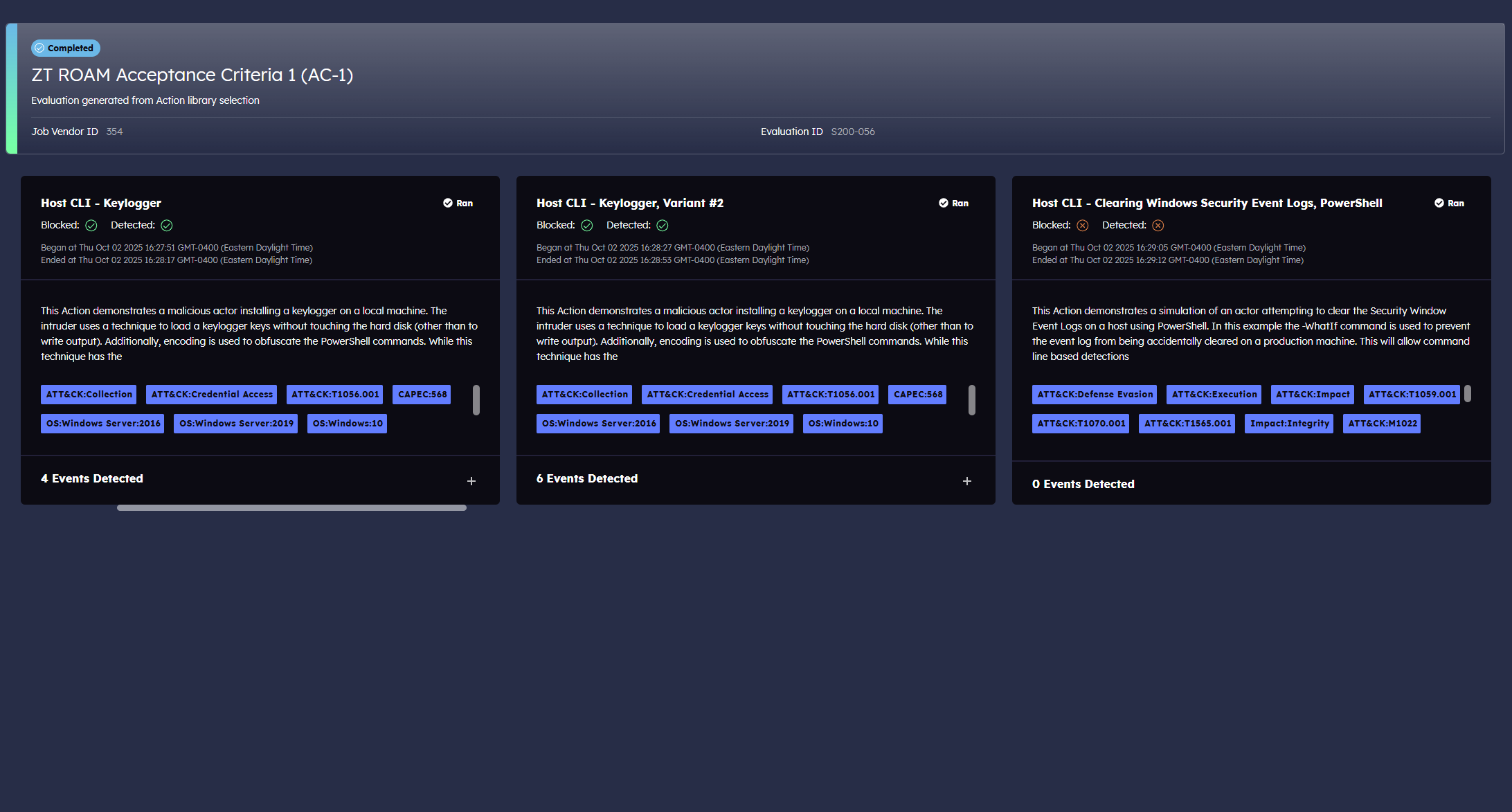Click OS:Windows Server:2019 tag on first card
The height and width of the screenshot is (812, 1512).
point(236,424)
